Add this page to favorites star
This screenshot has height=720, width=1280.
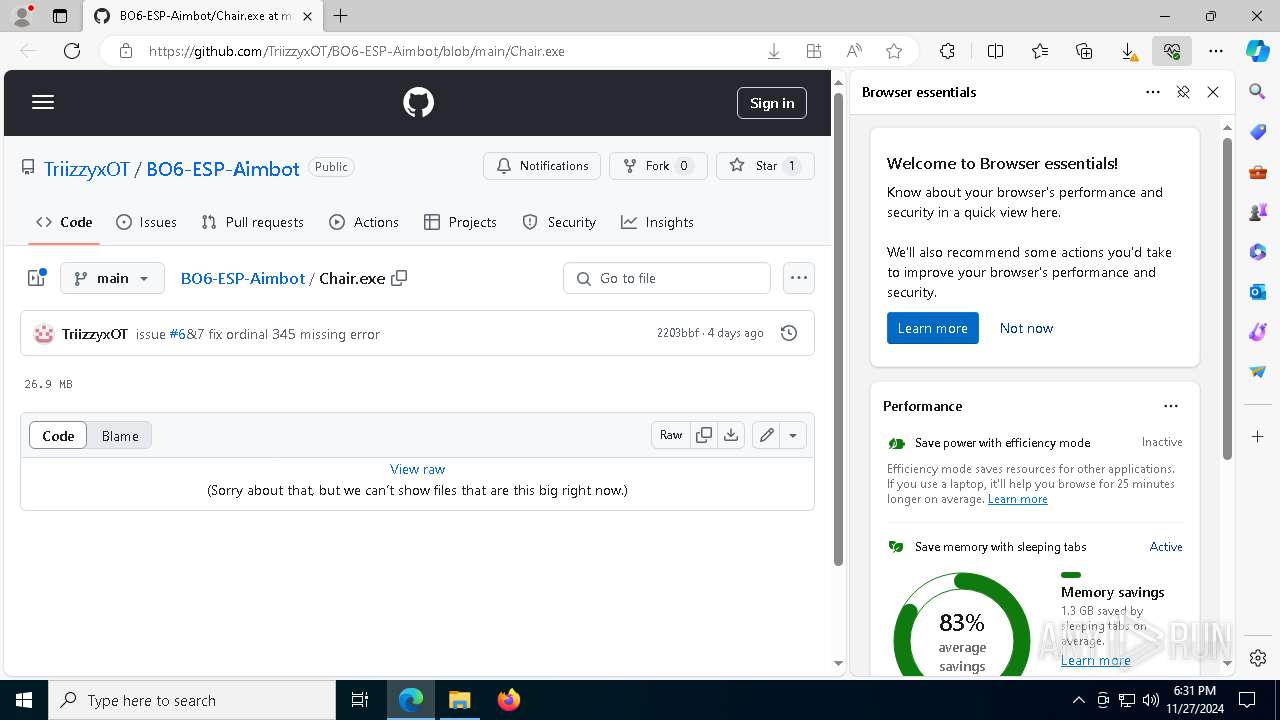click(x=894, y=51)
